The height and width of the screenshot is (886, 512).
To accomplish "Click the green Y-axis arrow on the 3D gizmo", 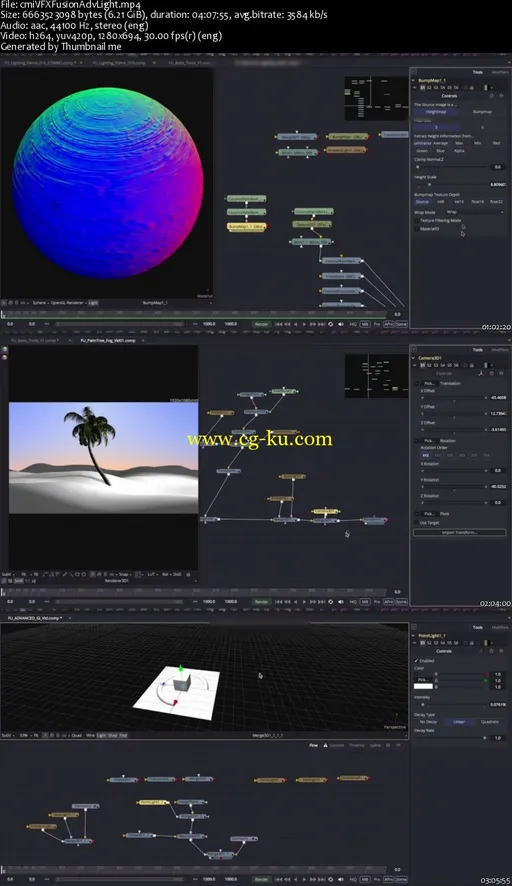I will coord(181,668).
